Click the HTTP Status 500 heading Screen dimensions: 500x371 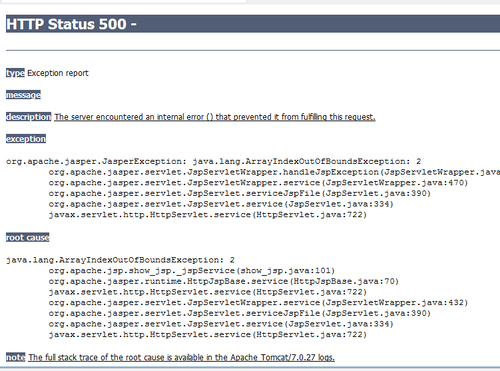pyautogui.click(x=72, y=24)
